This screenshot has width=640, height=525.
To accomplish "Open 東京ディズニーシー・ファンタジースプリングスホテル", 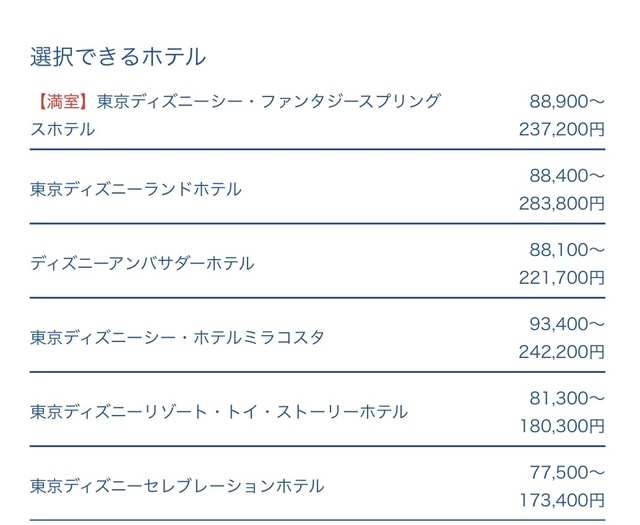I will pos(236,115).
